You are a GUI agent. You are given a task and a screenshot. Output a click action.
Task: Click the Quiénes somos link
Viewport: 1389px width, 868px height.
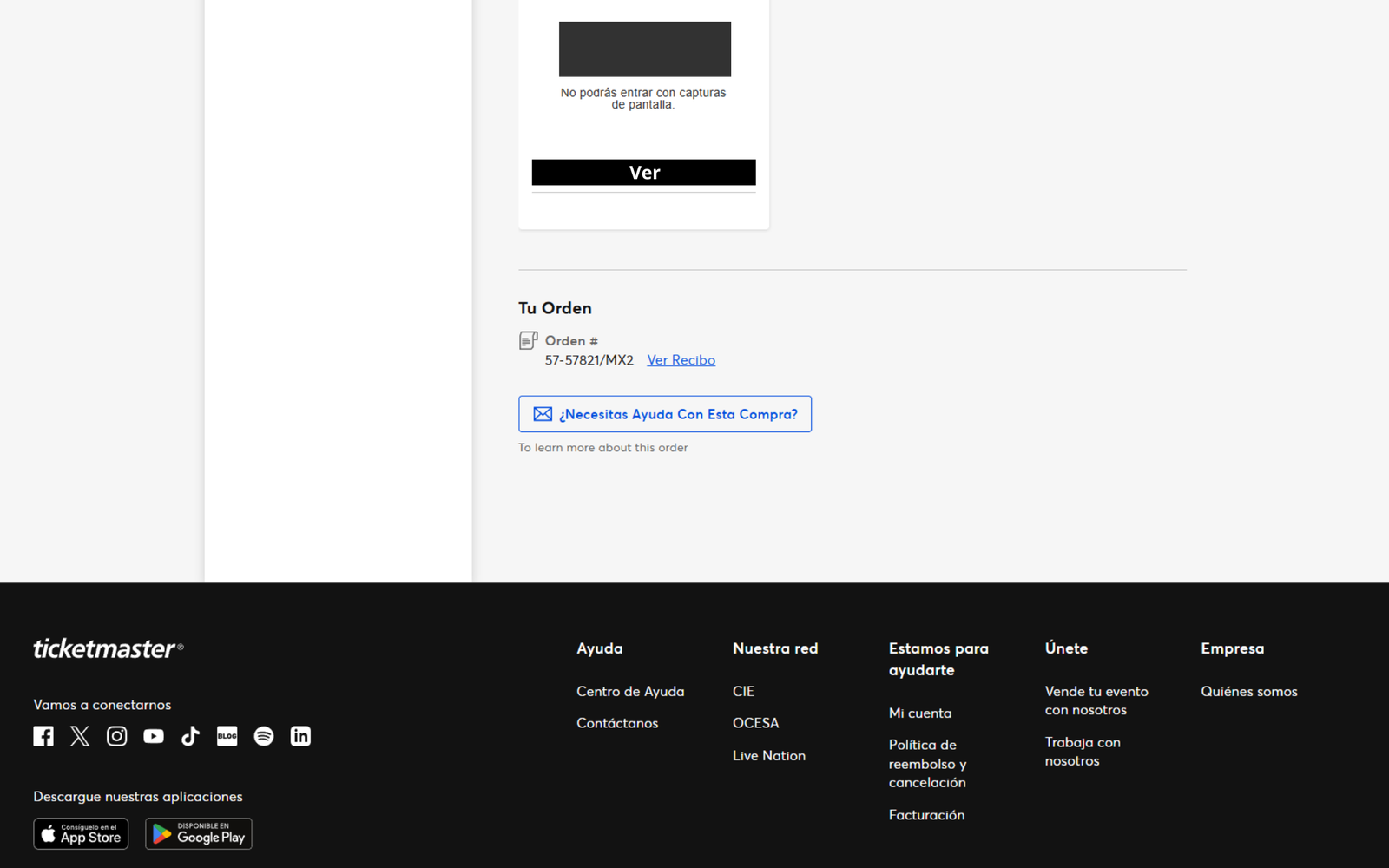click(1248, 692)
